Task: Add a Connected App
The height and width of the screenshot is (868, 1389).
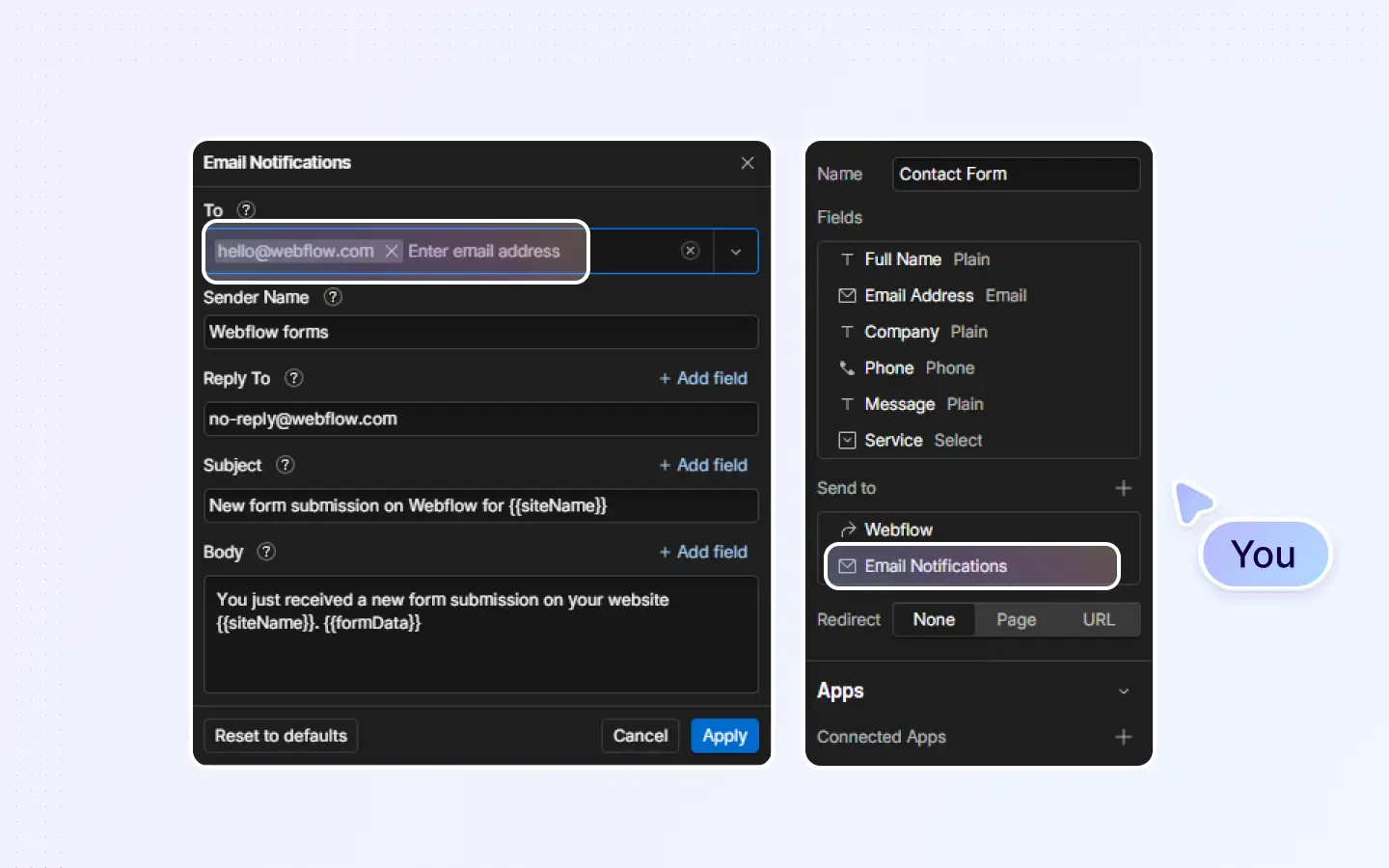Action: pyautogui.click(x=1124, y=737)
